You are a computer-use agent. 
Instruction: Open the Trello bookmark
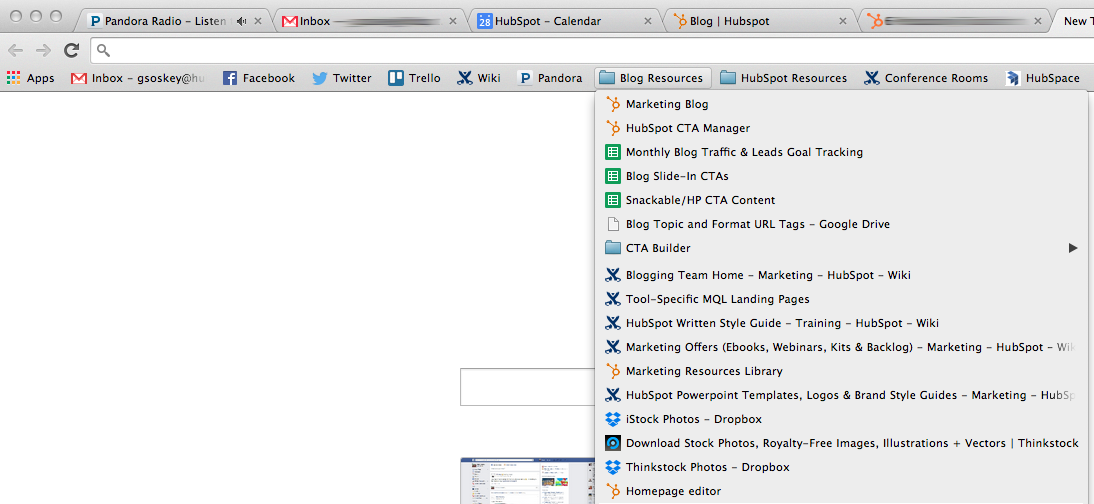tap(414, 78)
